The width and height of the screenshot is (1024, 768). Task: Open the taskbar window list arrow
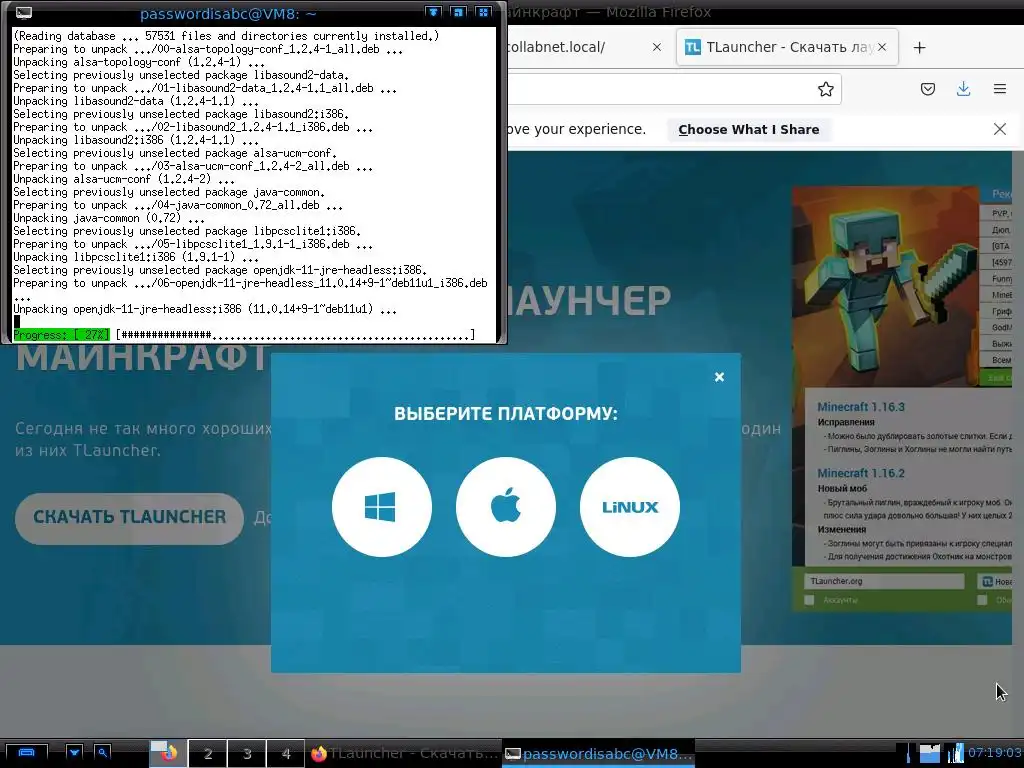(x=74, y=753)
